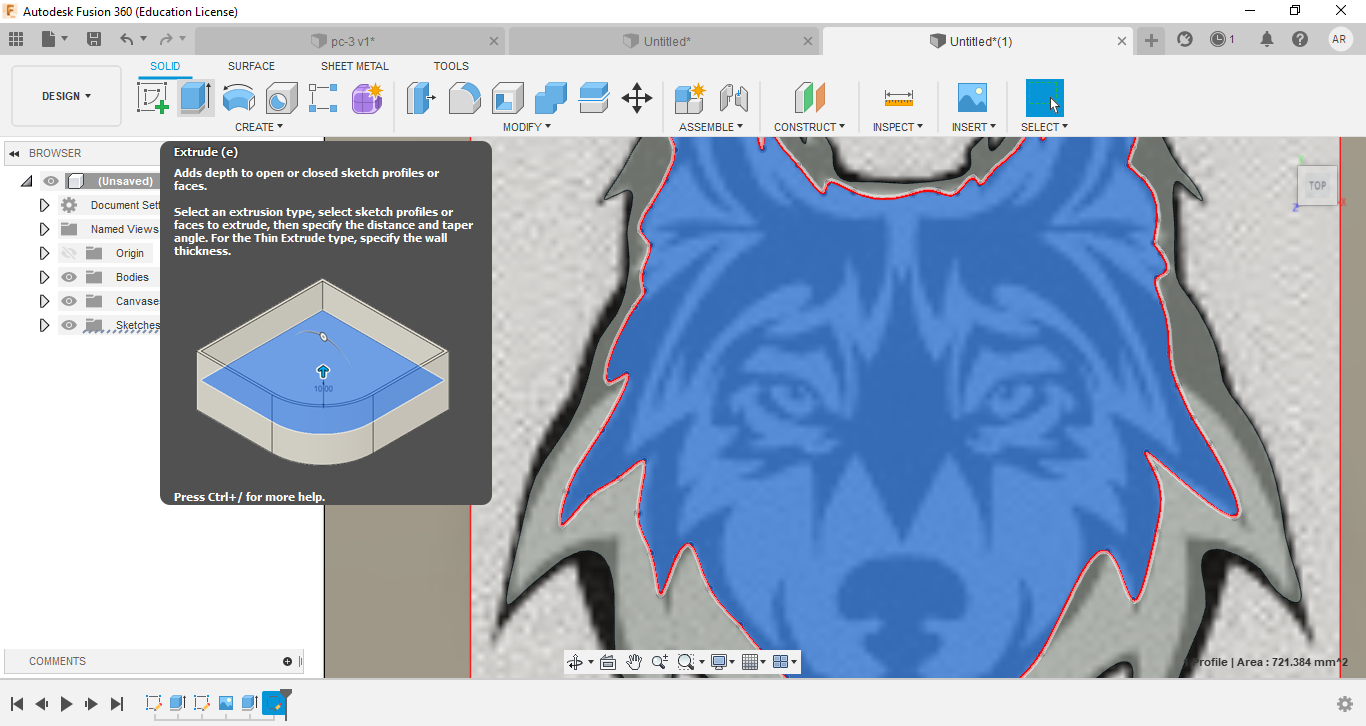Select the New Component tool
Viewport: 1366px width, 726px height.
coord(690,98)
